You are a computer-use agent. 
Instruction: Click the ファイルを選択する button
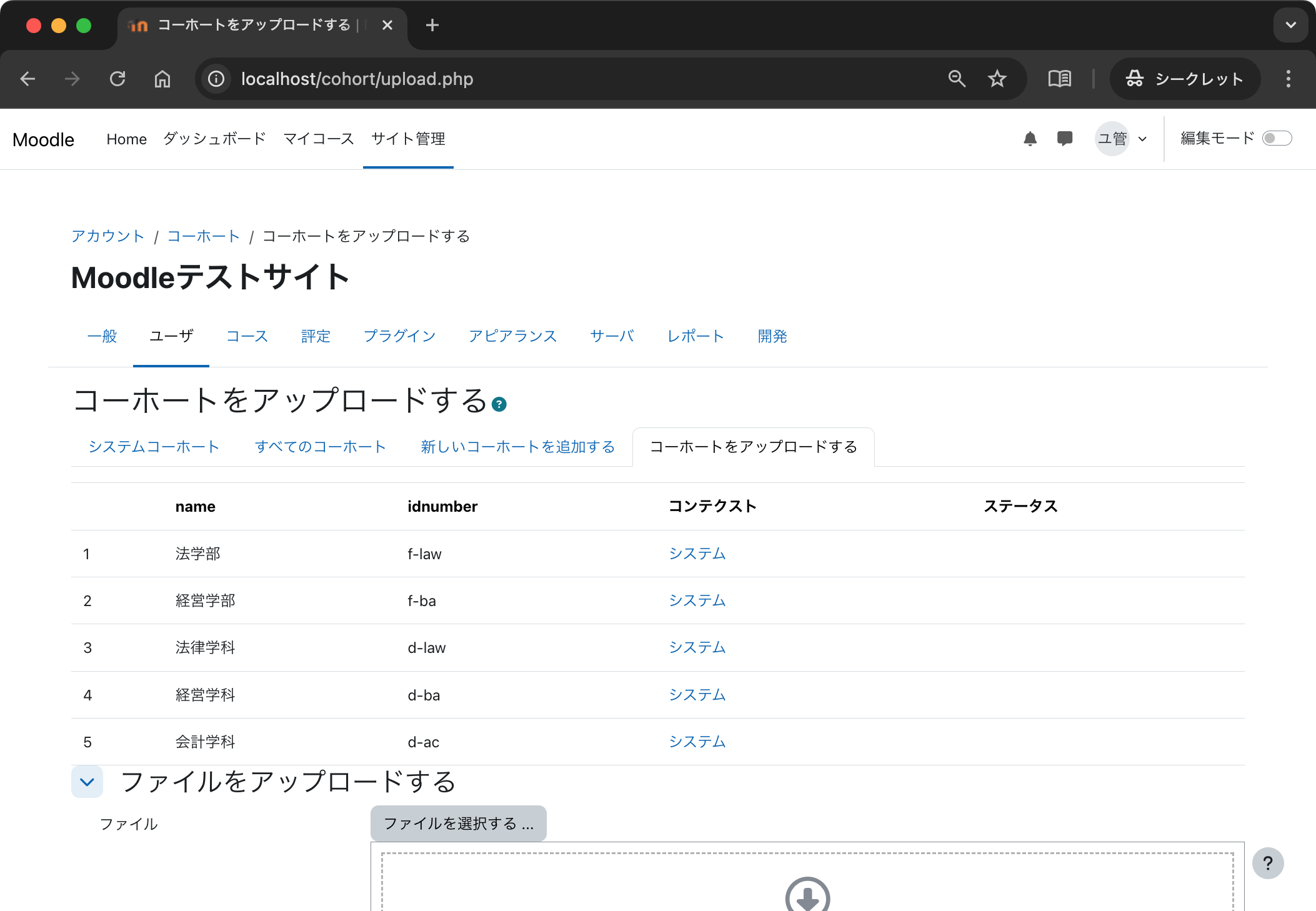tap(458, 824)
